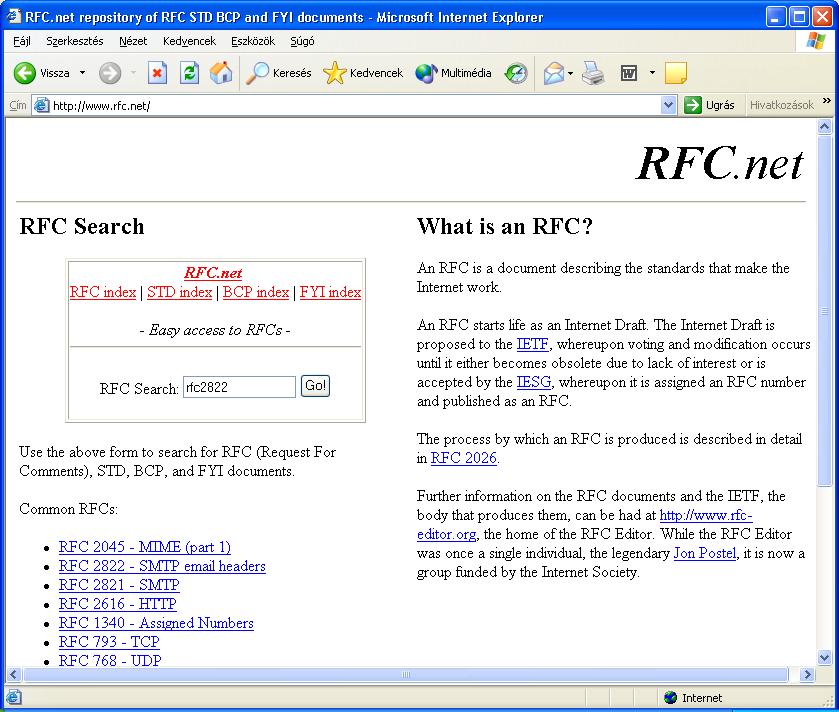Follow the IESG link
The height and width of the screenshot is (712, 839).
(533, 382)
